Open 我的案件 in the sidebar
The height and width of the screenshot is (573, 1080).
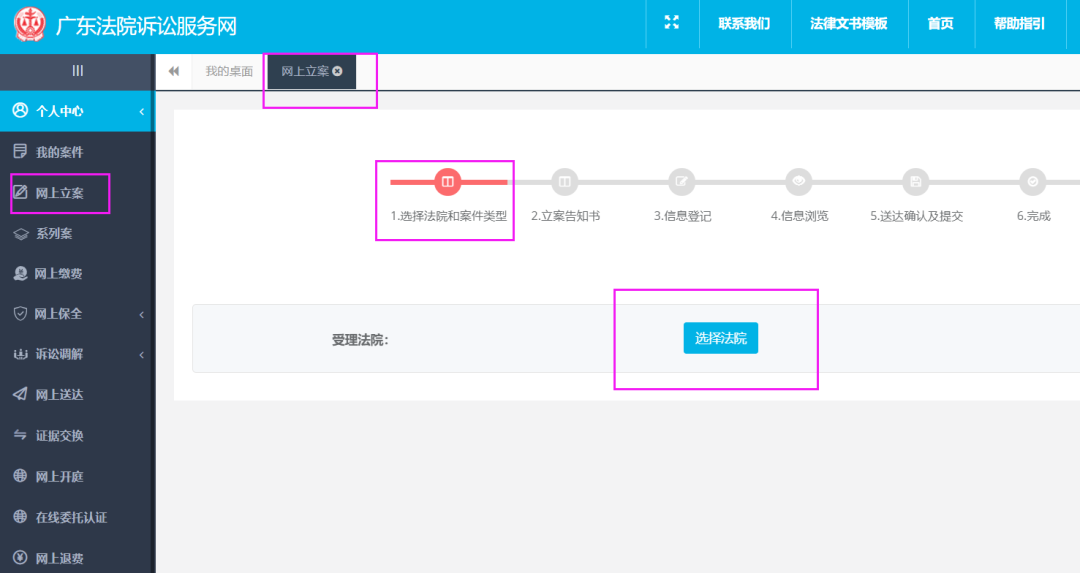pyautogui.click(x=59, y=152)
